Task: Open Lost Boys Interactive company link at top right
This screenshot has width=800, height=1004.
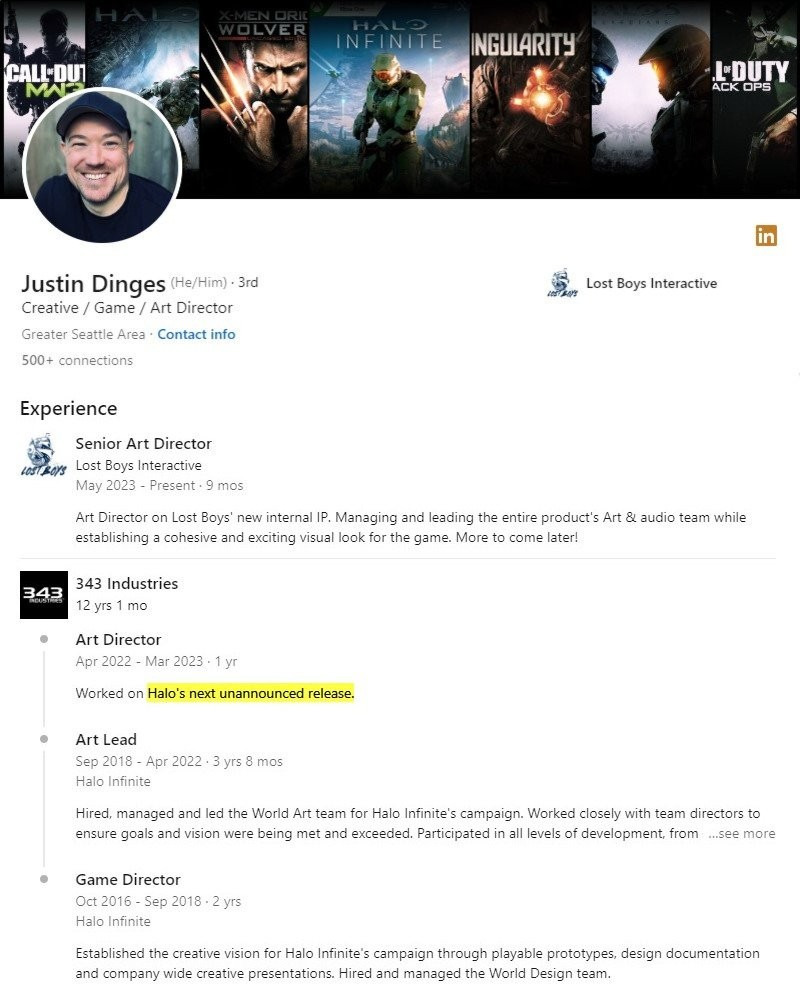Action: tap(651, 283)
